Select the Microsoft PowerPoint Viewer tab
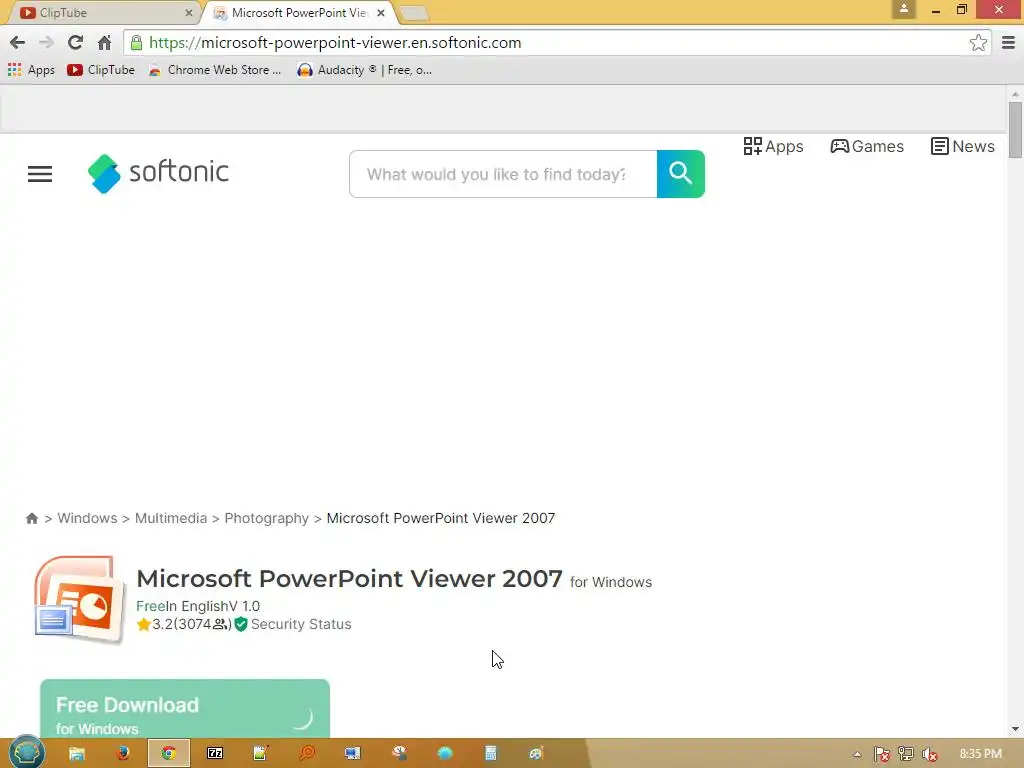This screenshot has height=768, width=1024. click(x=299, y=12)
